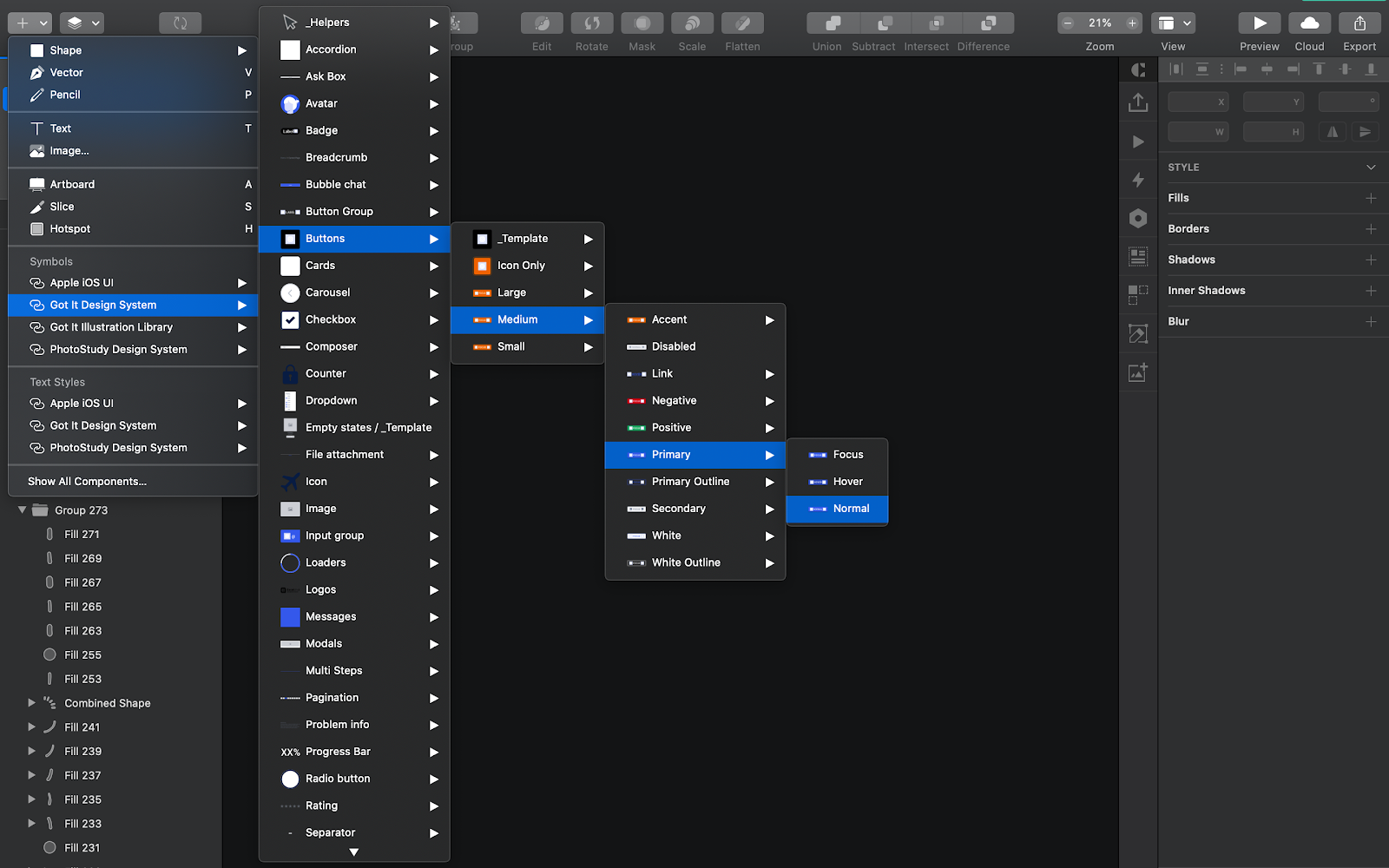Viewport: 1389px width, 868px height.
Task: Apply the Intersect boolean operation
Action: 937,23
